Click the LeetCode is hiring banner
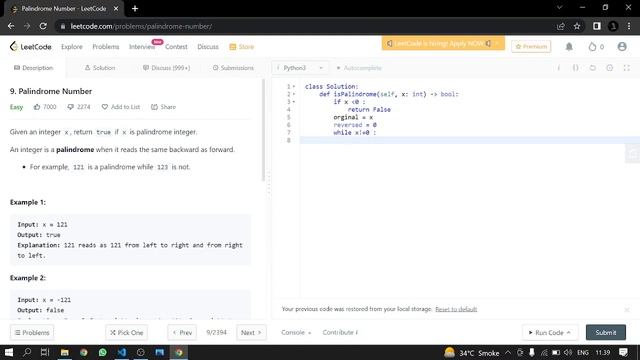Viewport: 640px width, 360px height. coord(443,43)
